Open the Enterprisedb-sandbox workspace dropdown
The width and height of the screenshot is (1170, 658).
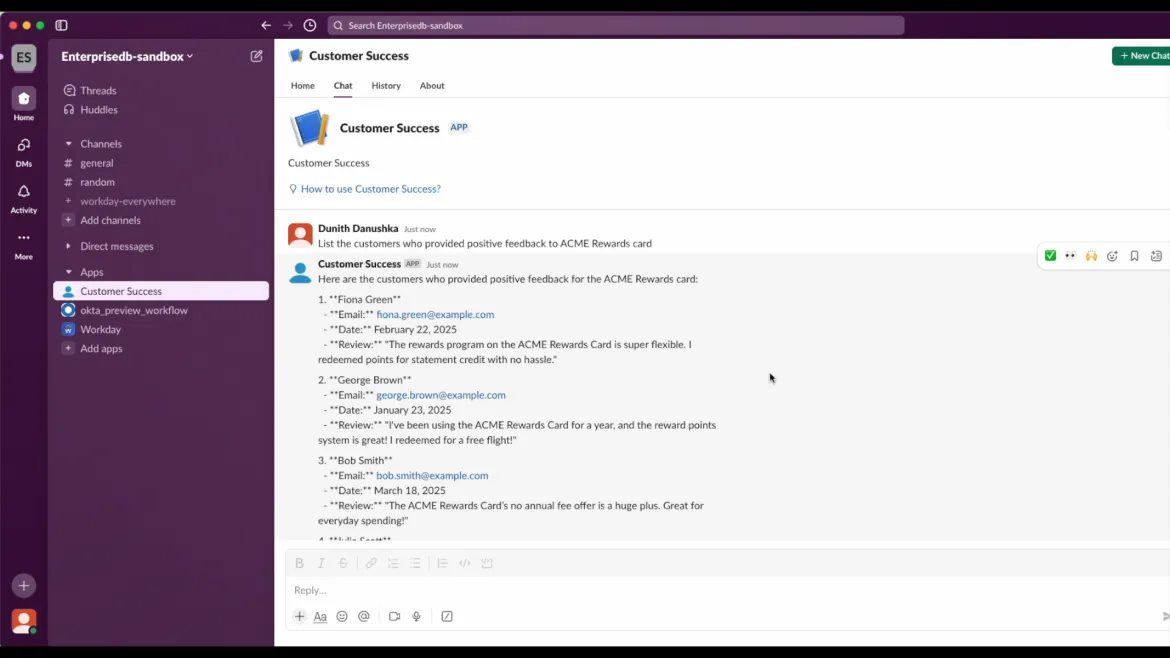(x=127, y=56)
